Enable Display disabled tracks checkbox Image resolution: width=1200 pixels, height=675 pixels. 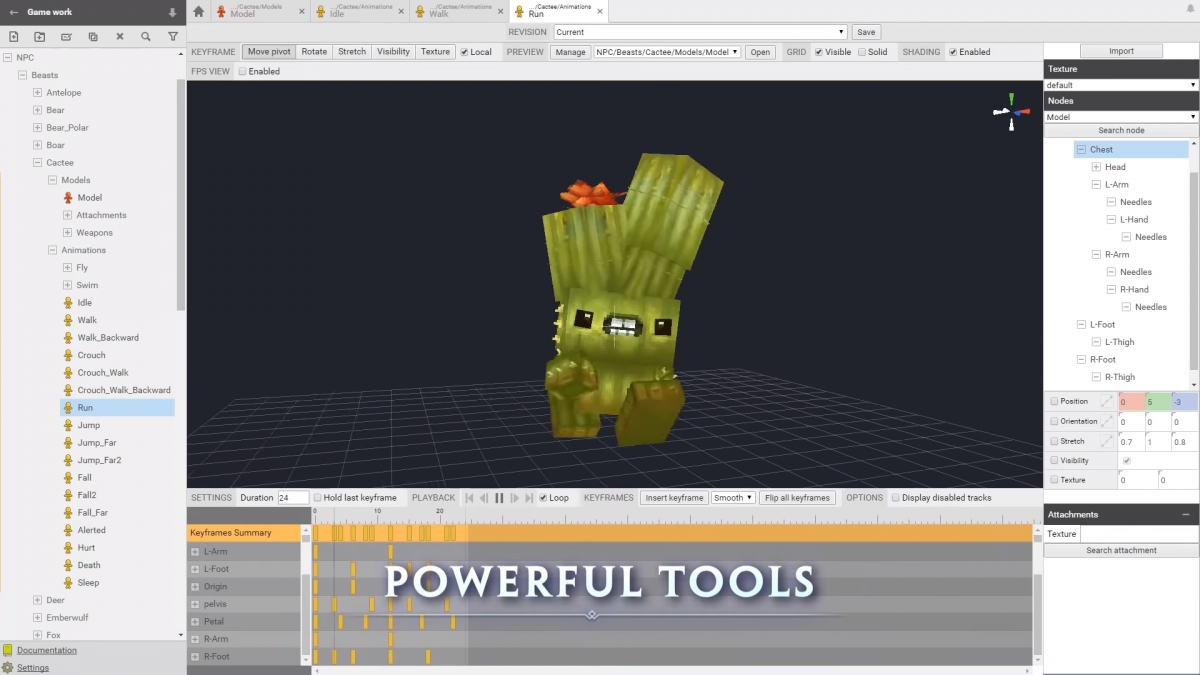[x=896, y=498]
